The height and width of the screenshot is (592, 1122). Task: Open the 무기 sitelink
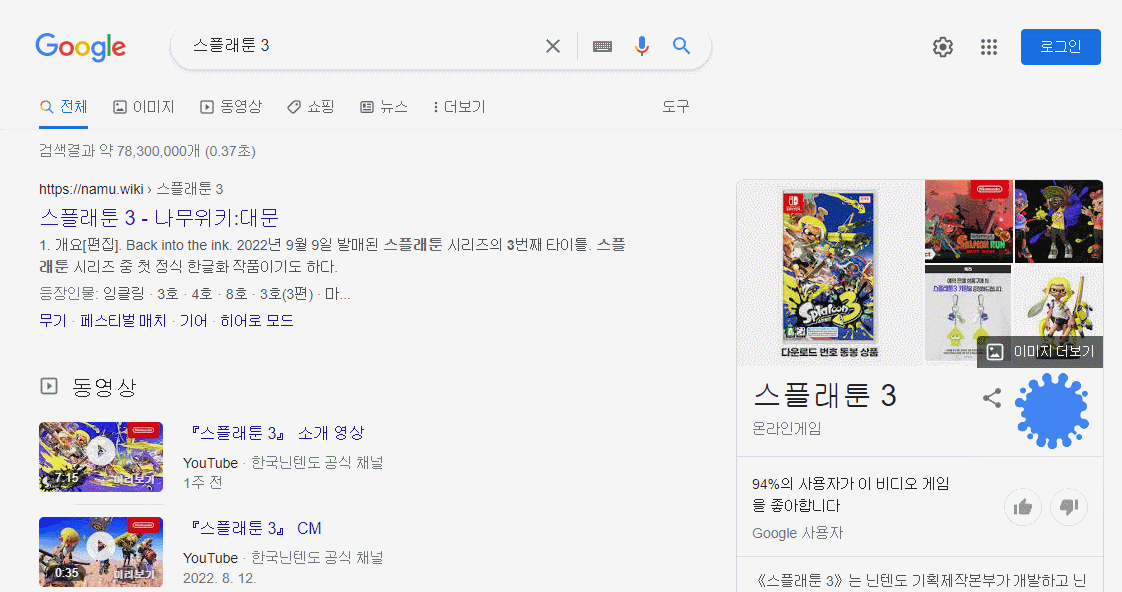coord(53,321)
